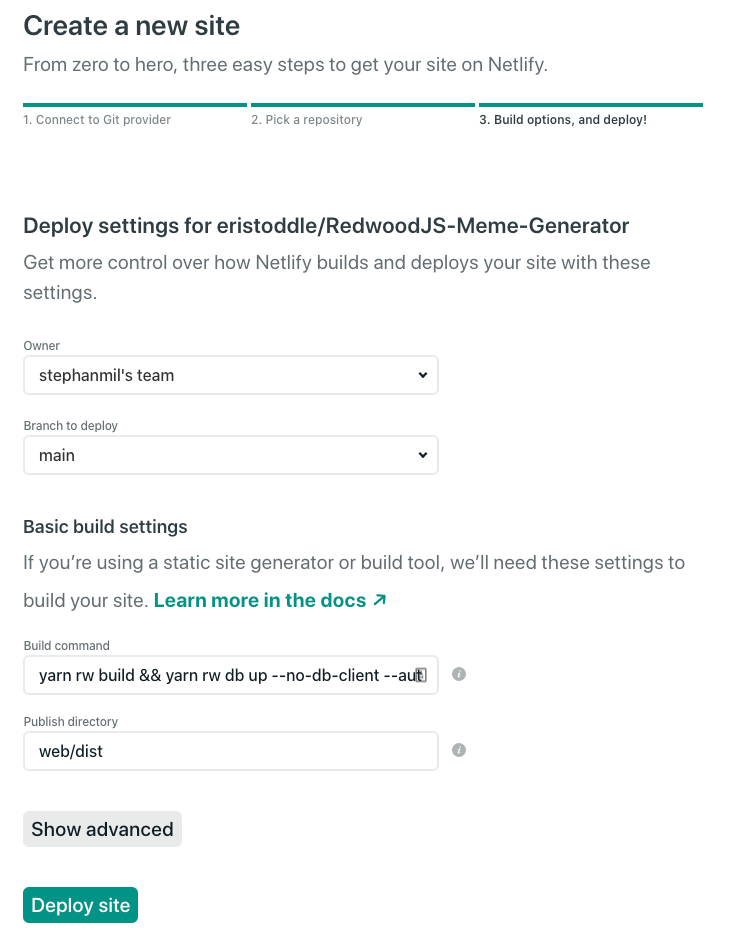Click the Owner field label
Image resolution: width=733 pixels, height=950 pixels.
pyautogui.click(x=42, y=346)
